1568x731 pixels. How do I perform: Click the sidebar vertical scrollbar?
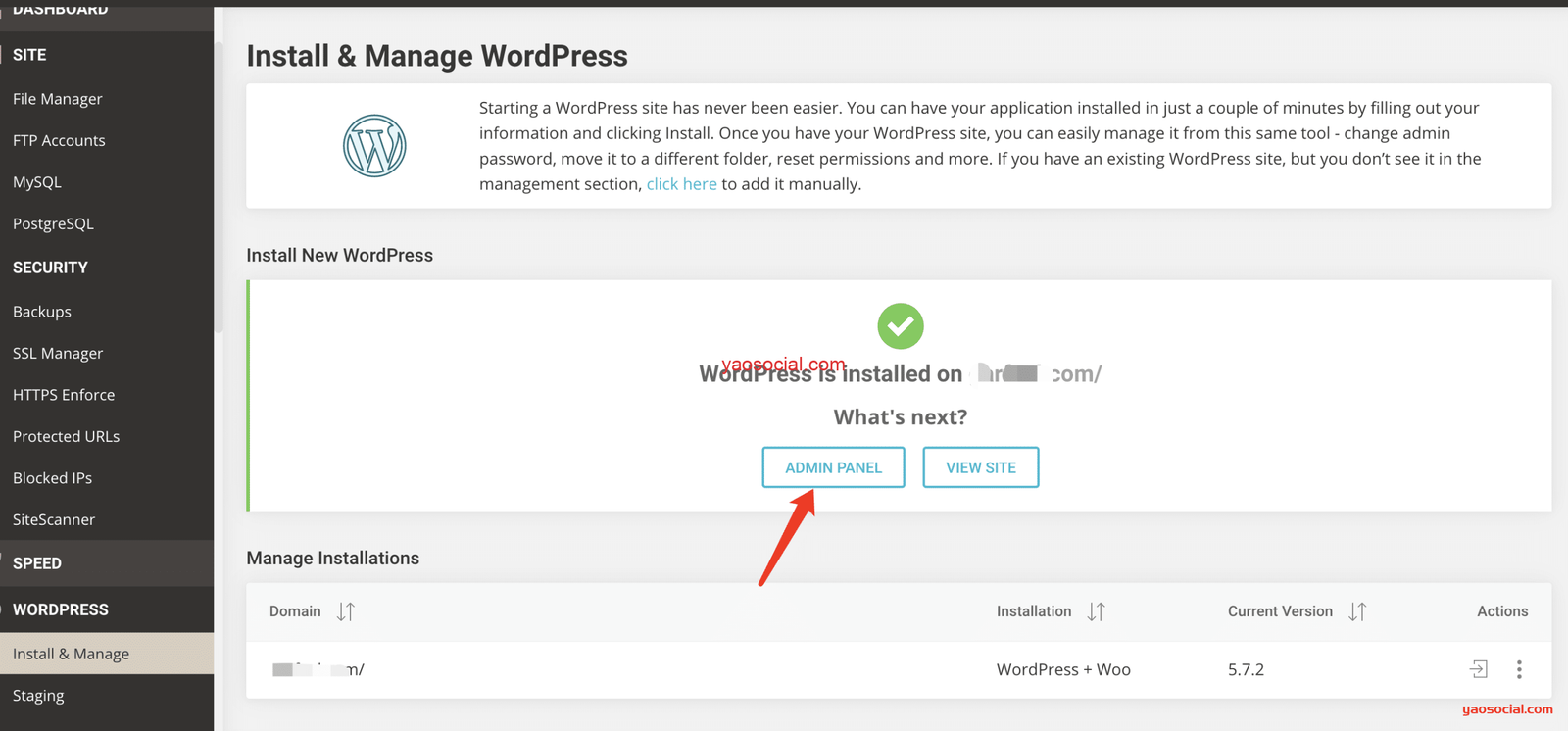(x=219, y=186)
